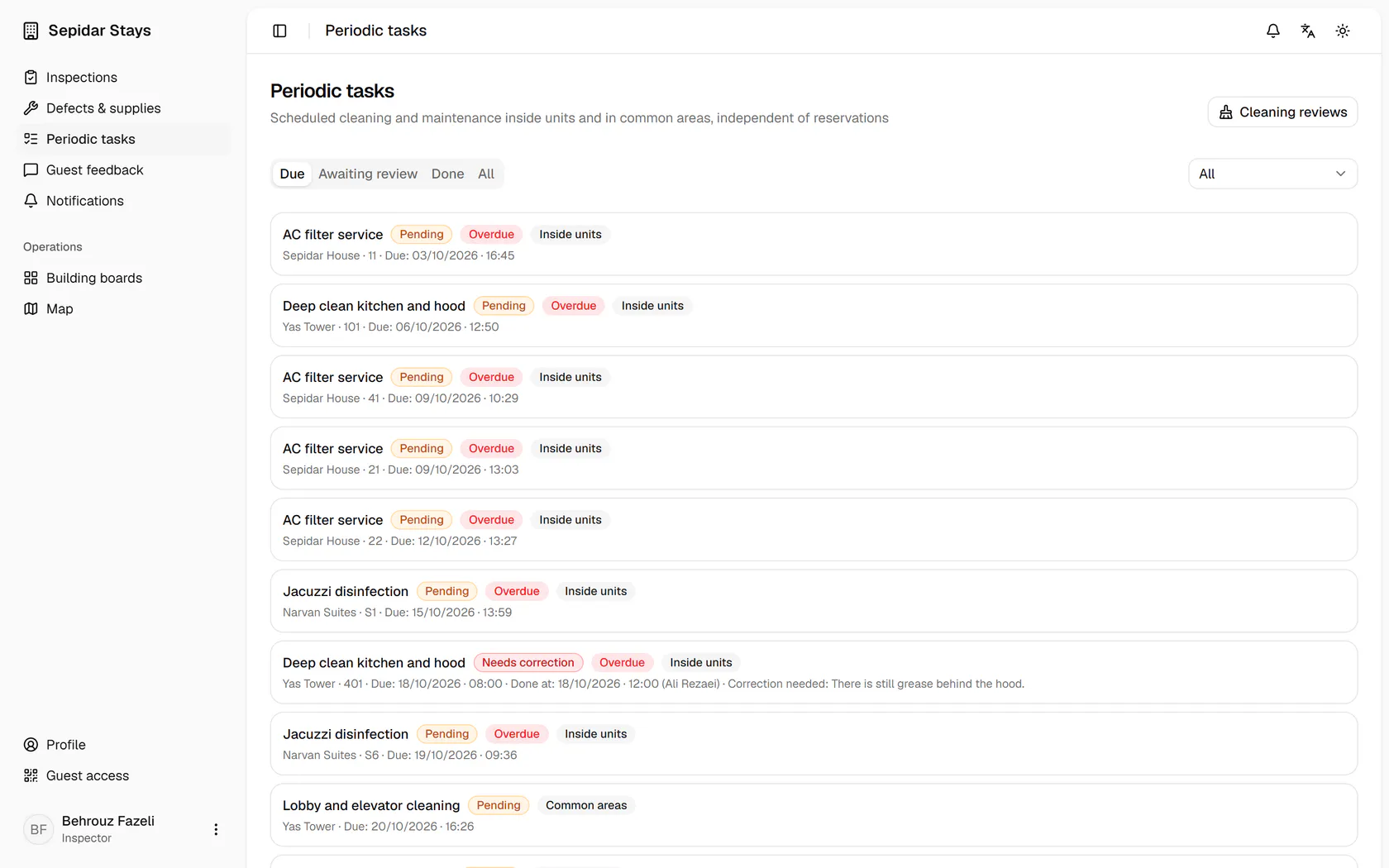This screenshot has height=868, width=1389.
Task: Click the Needs correction badge
Action: (528, 663)
